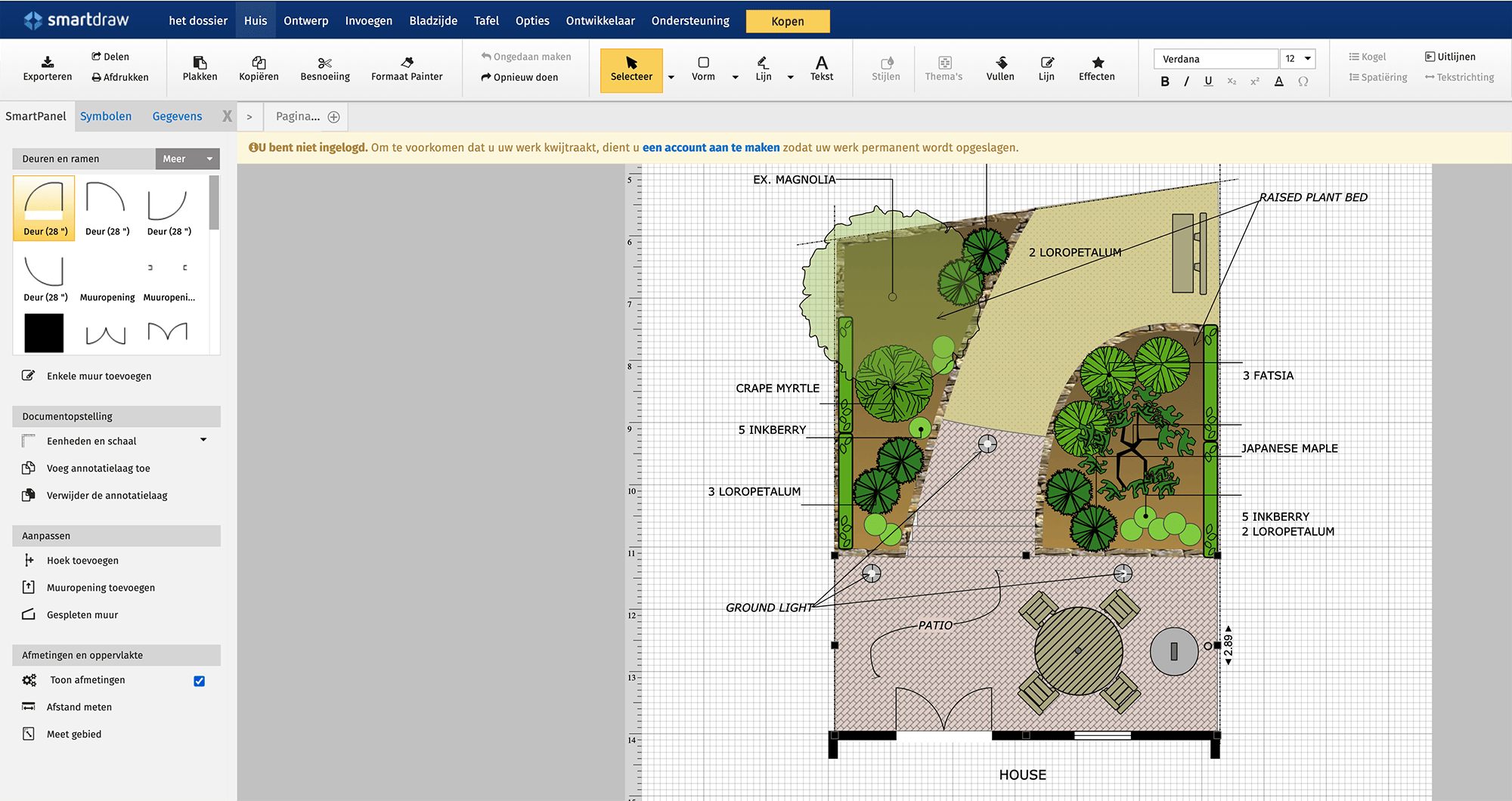Switch to the Symbolen tab
This screenshot has height=801, width=1512.
[x=106, y=116]
